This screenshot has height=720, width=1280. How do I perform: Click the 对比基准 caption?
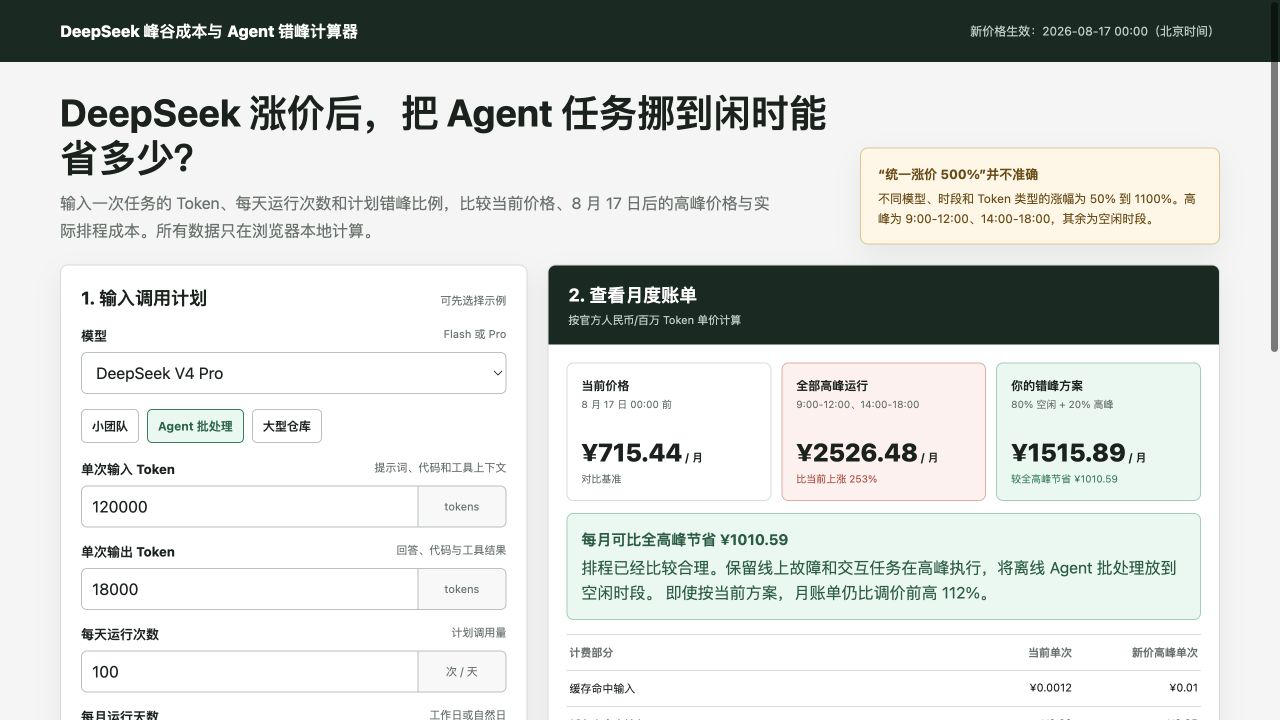[x=601, y=479]
